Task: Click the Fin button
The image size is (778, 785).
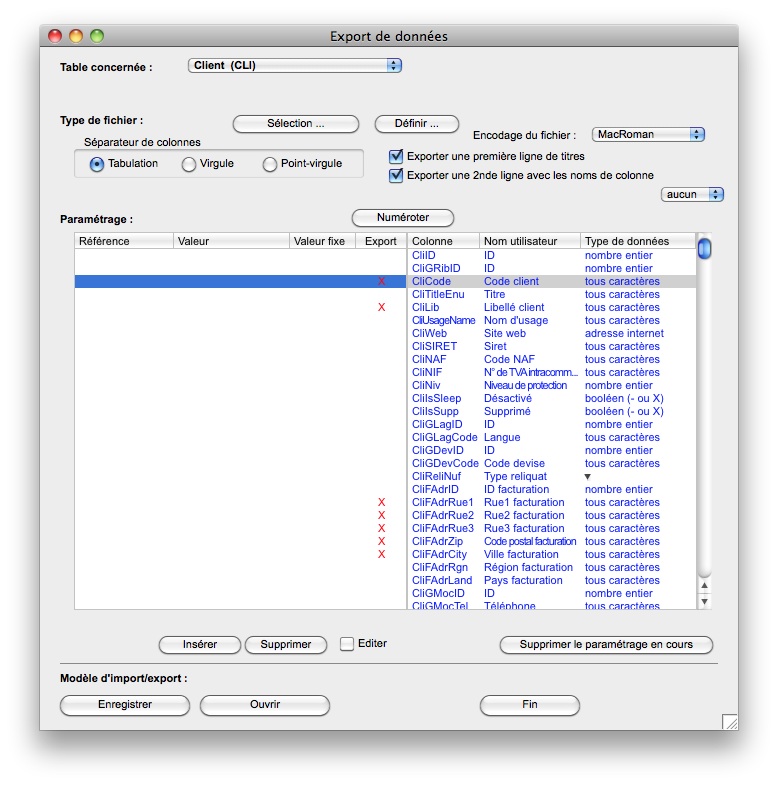Action: (x=530, y=705)
